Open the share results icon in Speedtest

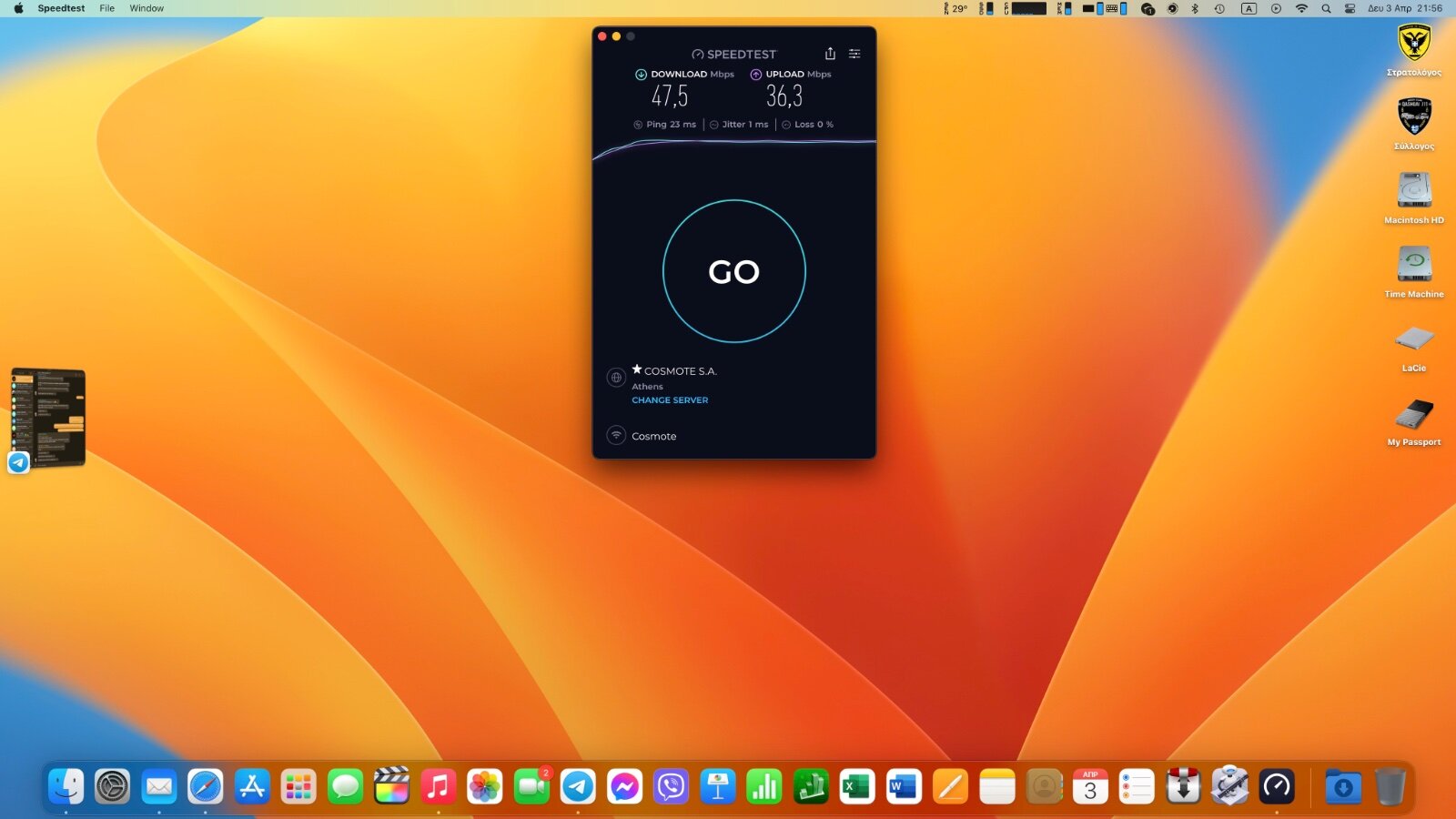click(830, 54)
